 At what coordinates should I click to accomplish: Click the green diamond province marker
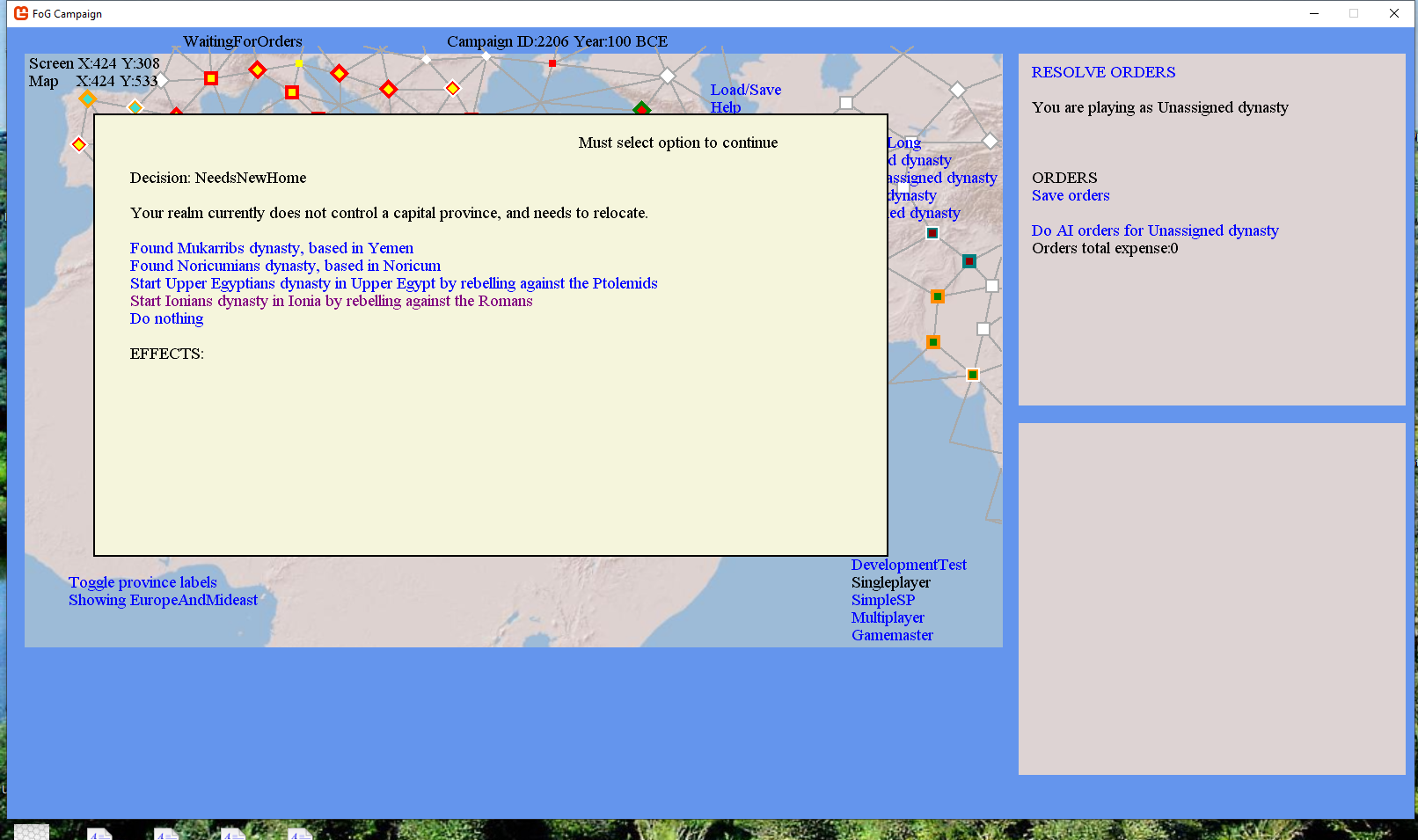pyautogui.click(x=641, y=108)
